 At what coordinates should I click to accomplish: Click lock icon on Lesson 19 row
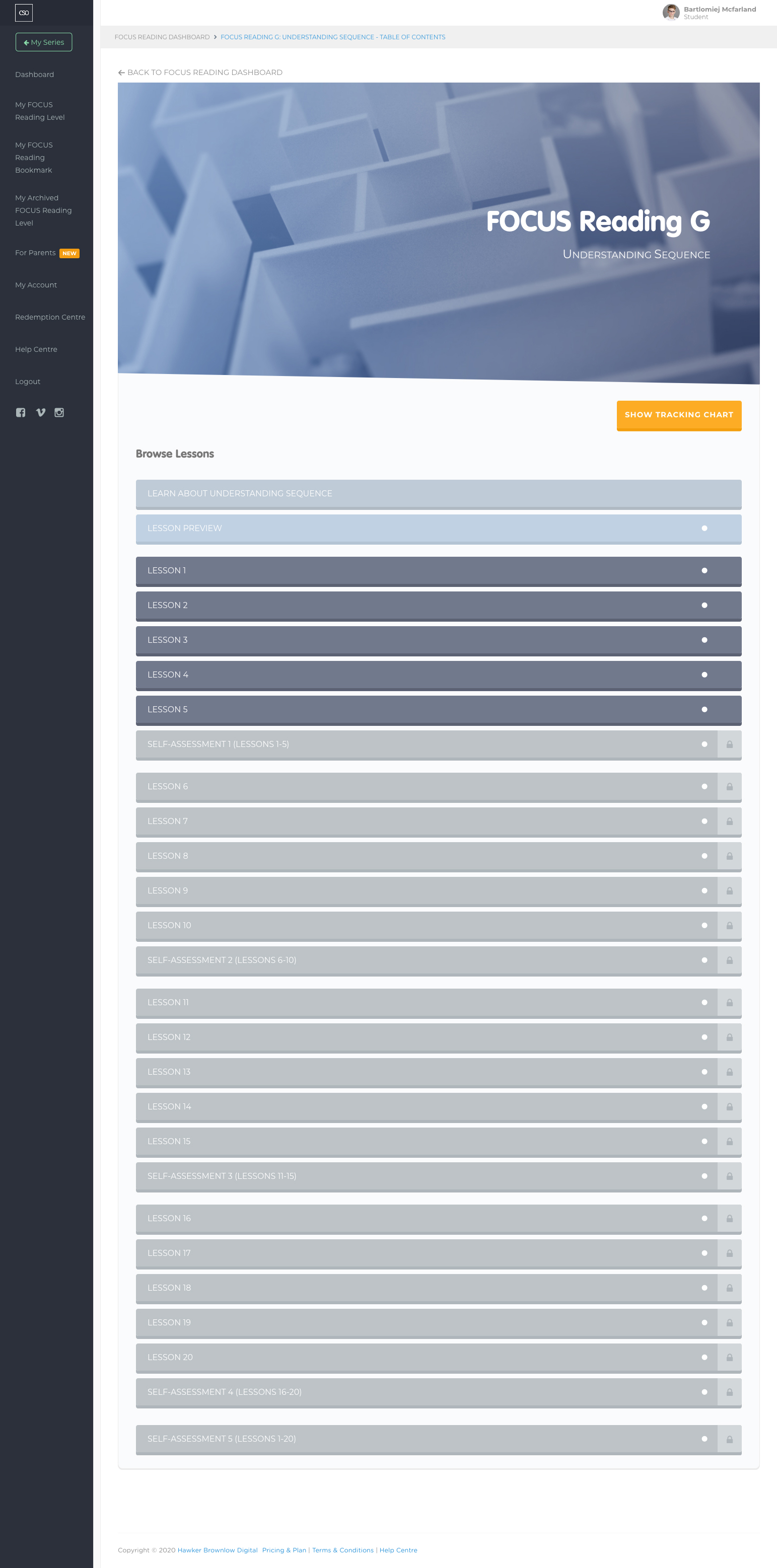pos(729,1323)
